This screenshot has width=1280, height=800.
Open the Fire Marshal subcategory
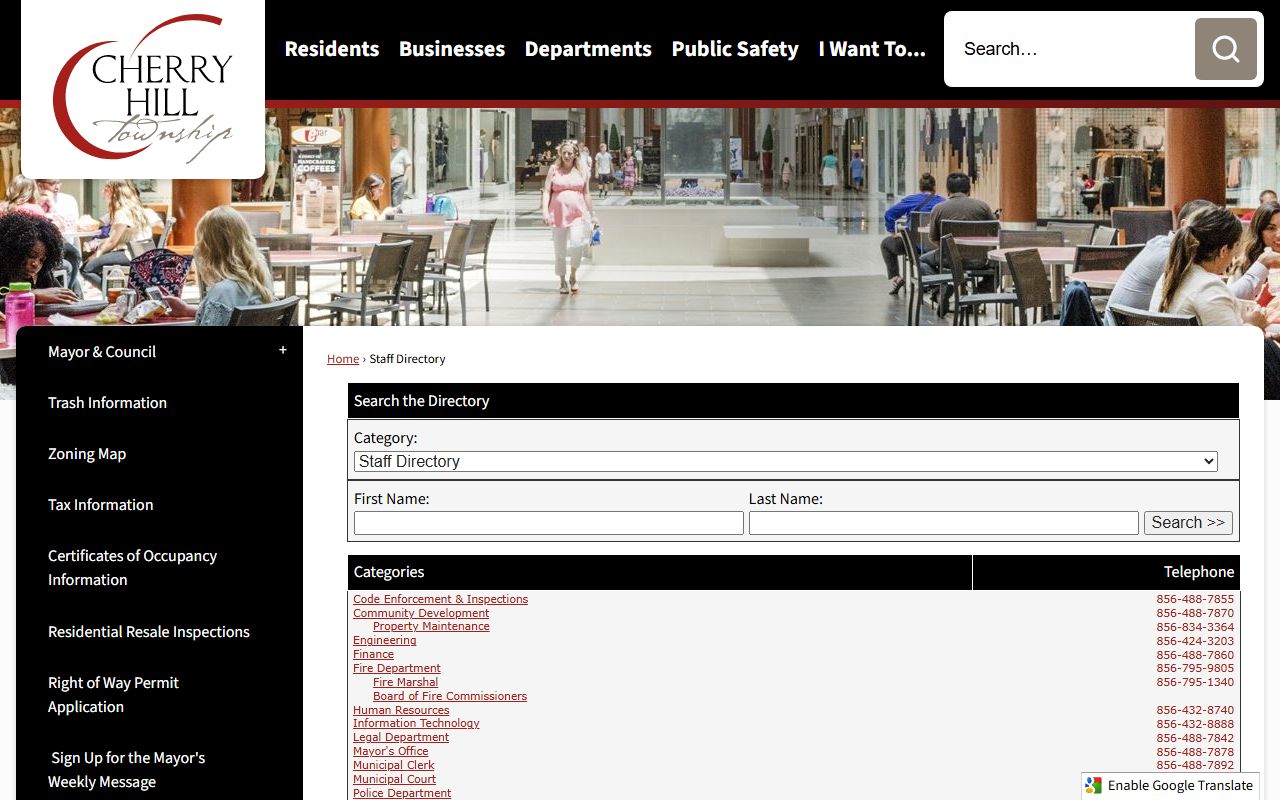(x=405, y=682)
